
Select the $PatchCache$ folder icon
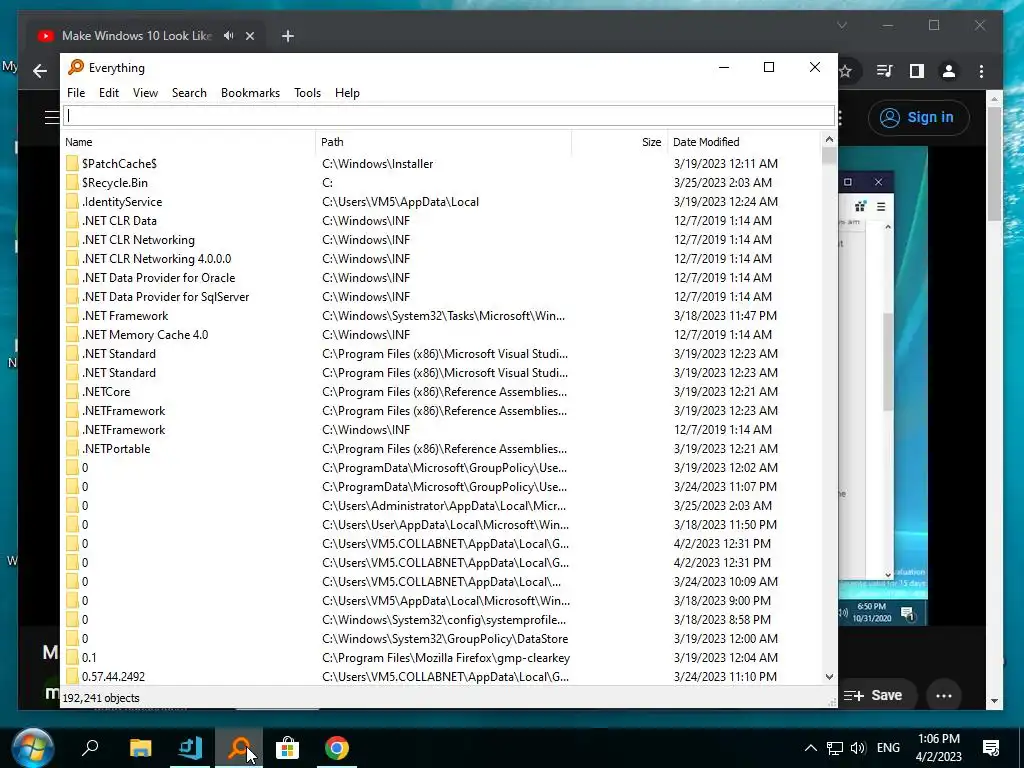tap(72, 163)
